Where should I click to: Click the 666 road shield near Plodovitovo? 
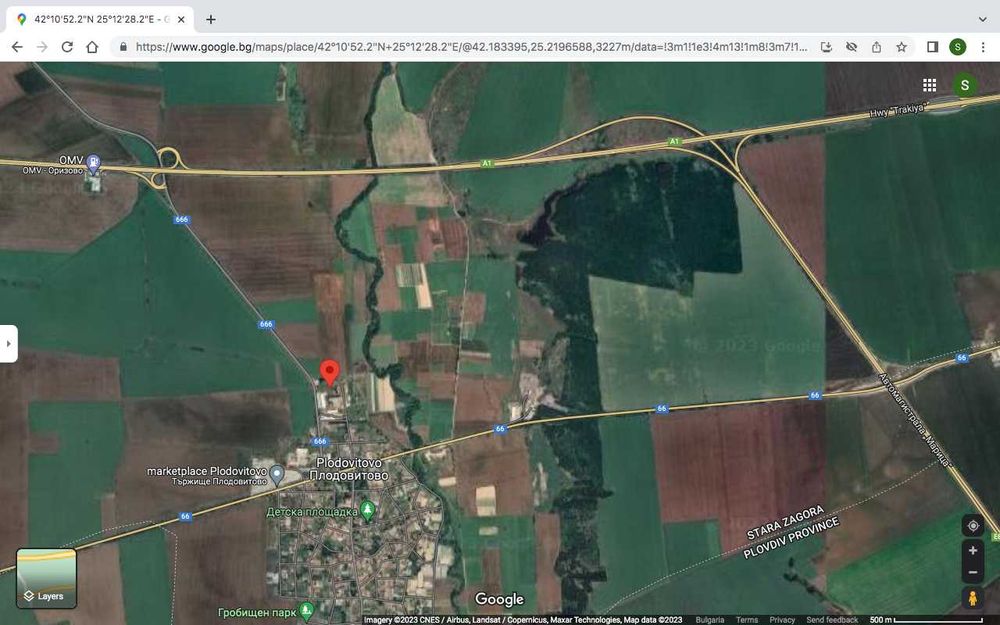pos(320,441)
